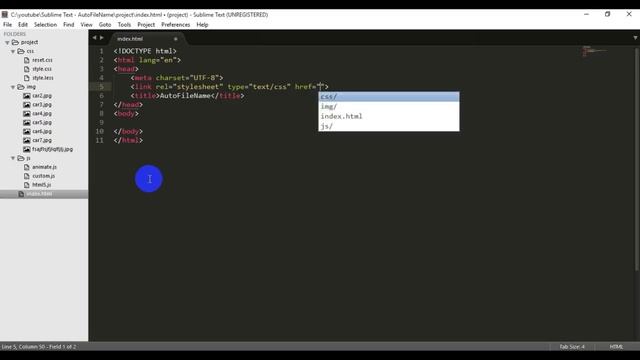The width and height of the screenshot is (640, 360).
Task: Click line number 9 in the gutter
Action: pyautogui.click(x=101, y=122)
